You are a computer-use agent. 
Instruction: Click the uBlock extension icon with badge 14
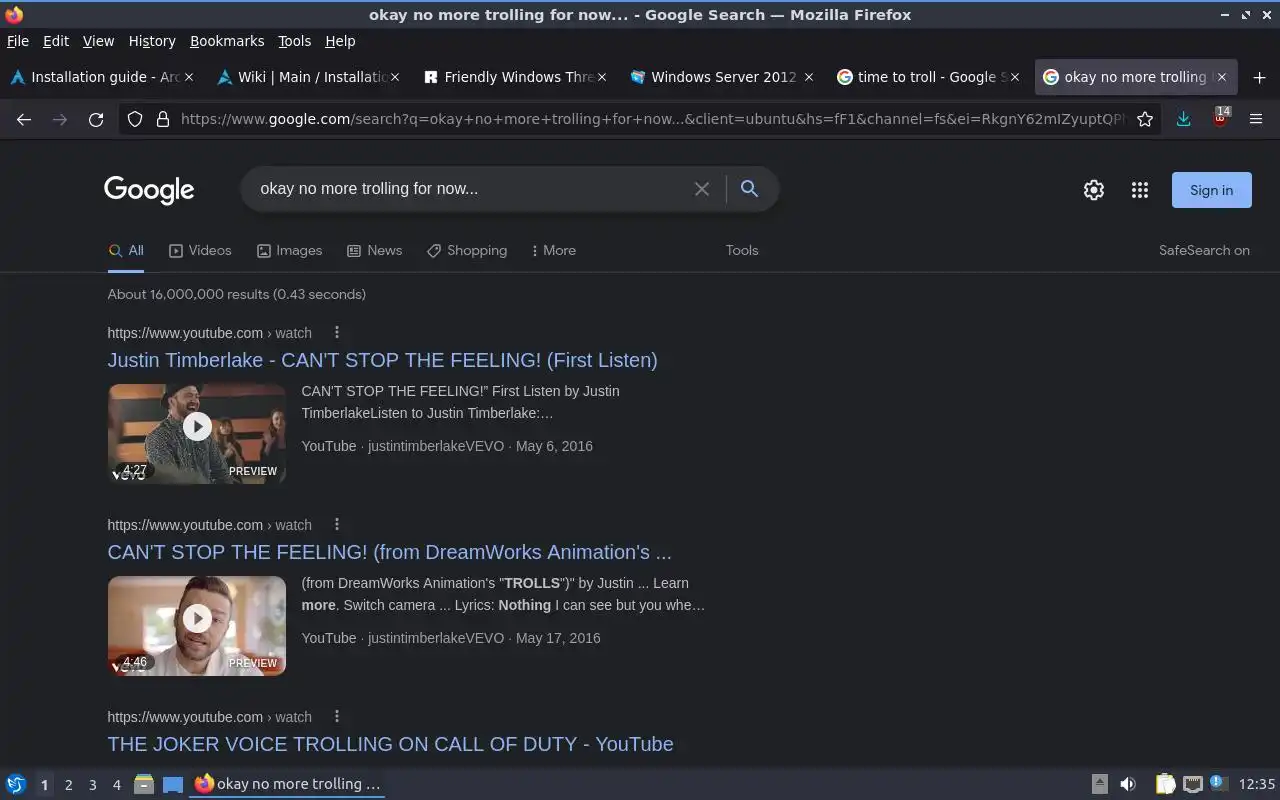[1220, 117]
